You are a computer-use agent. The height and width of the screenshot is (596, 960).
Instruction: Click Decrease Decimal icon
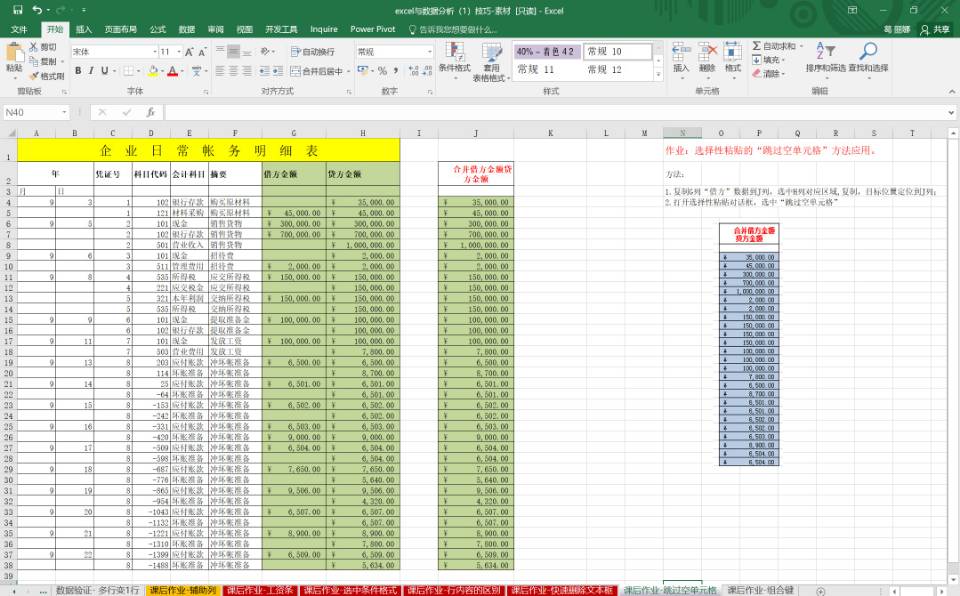pos(426,71)
